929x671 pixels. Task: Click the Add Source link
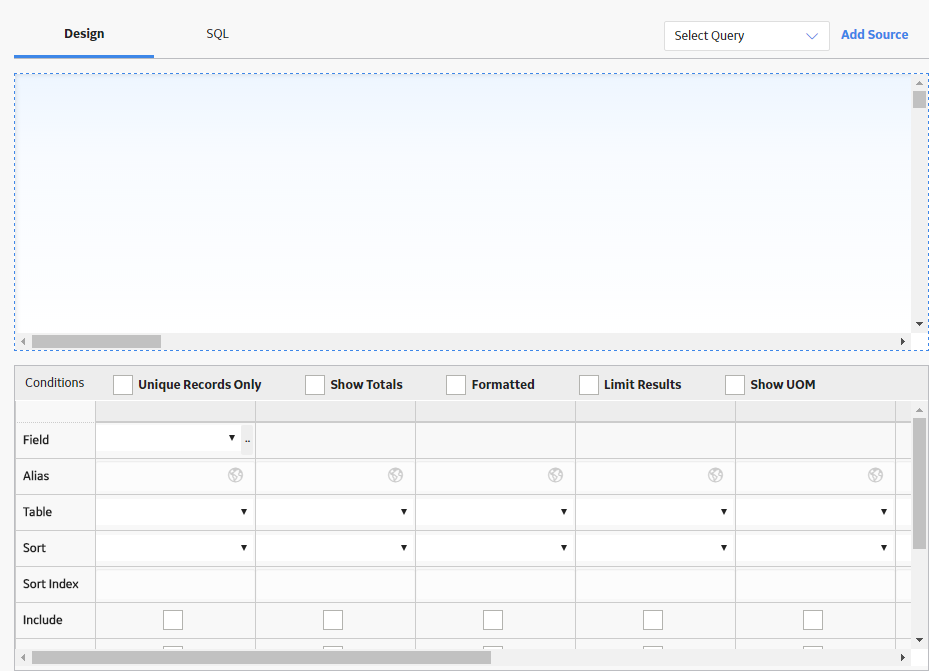[874, 34]
